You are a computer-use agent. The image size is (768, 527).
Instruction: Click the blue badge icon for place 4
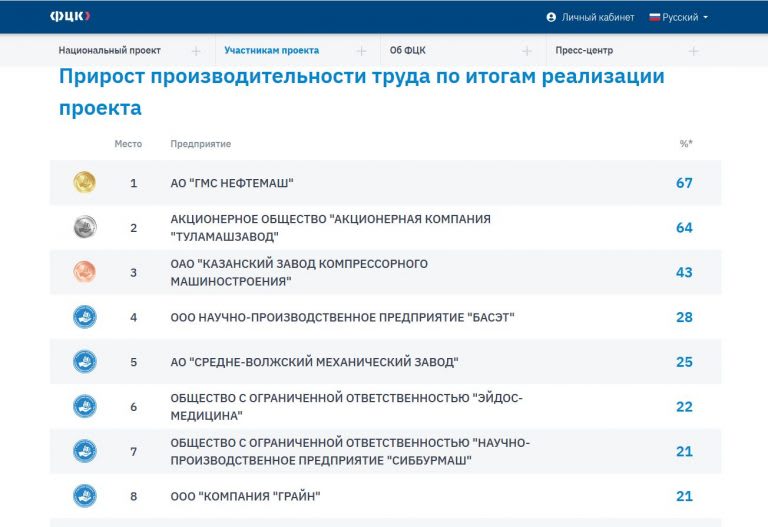(x=84, y=317)
